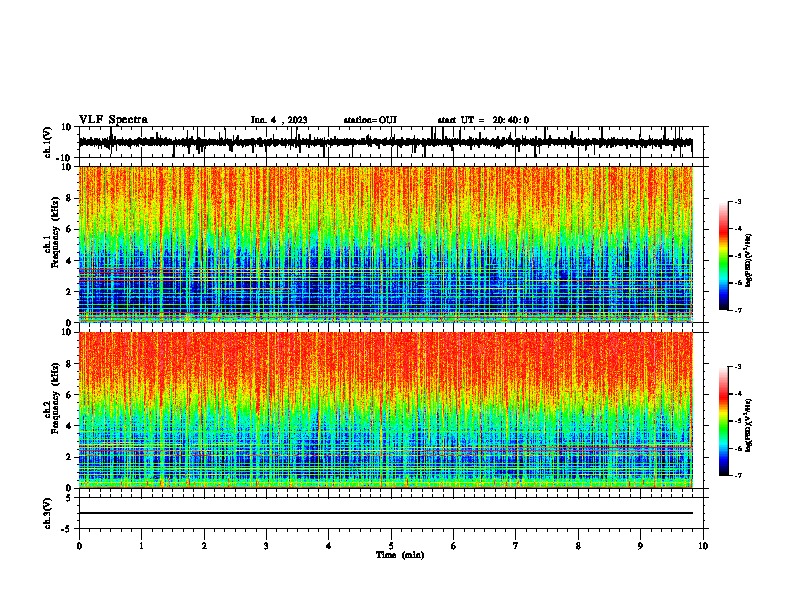Click the 2 kHz tick of ch.2 spectrogram
The height and width of the screenshot is (612, 792).
[70, 457]
